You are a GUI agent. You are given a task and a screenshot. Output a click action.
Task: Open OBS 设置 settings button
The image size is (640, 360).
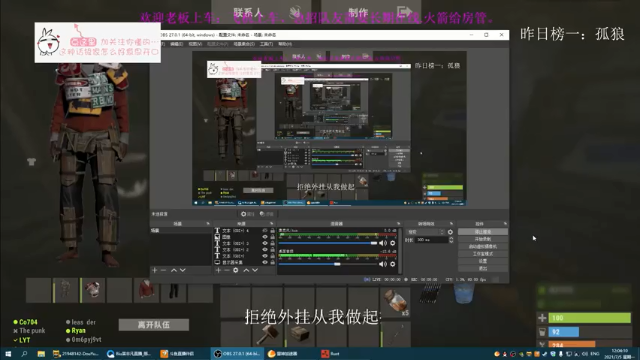483,261
